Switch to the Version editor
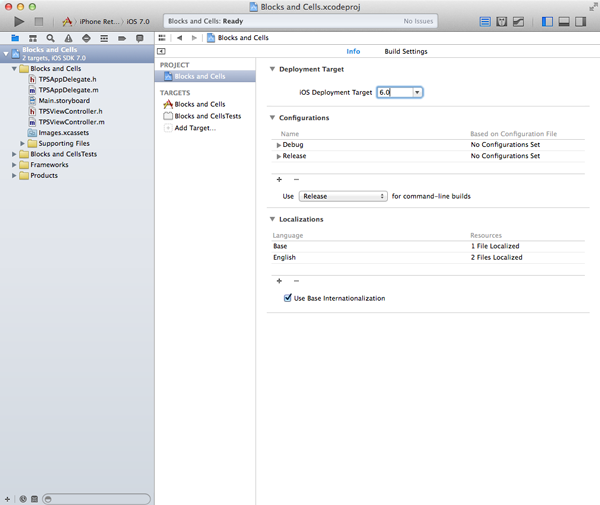This screenshot has width=600, height=505. 518,22
